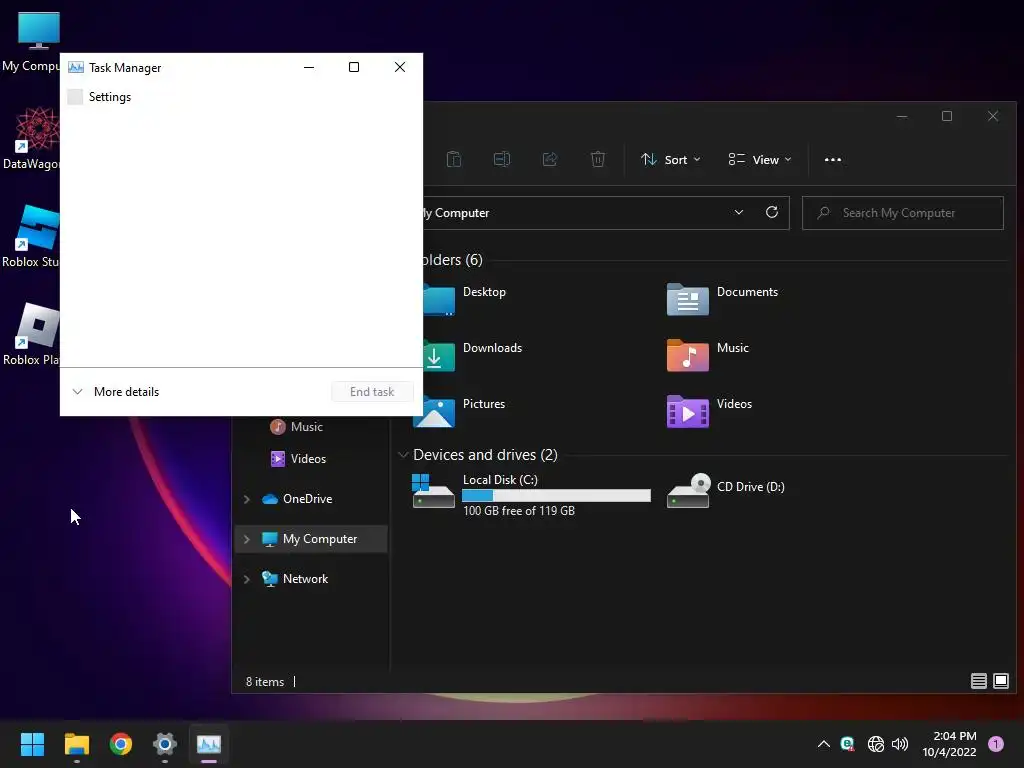Open the View dropdown in File Explorer

click(x=760, y=159)
